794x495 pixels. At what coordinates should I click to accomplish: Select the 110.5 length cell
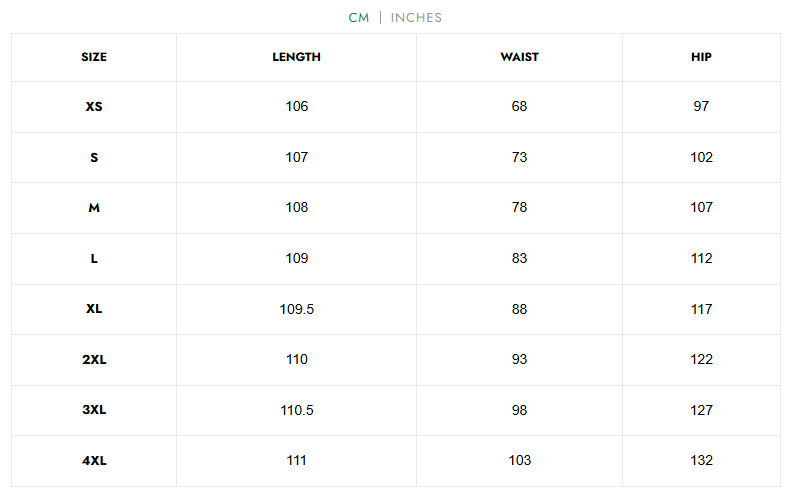click(296, 410)
